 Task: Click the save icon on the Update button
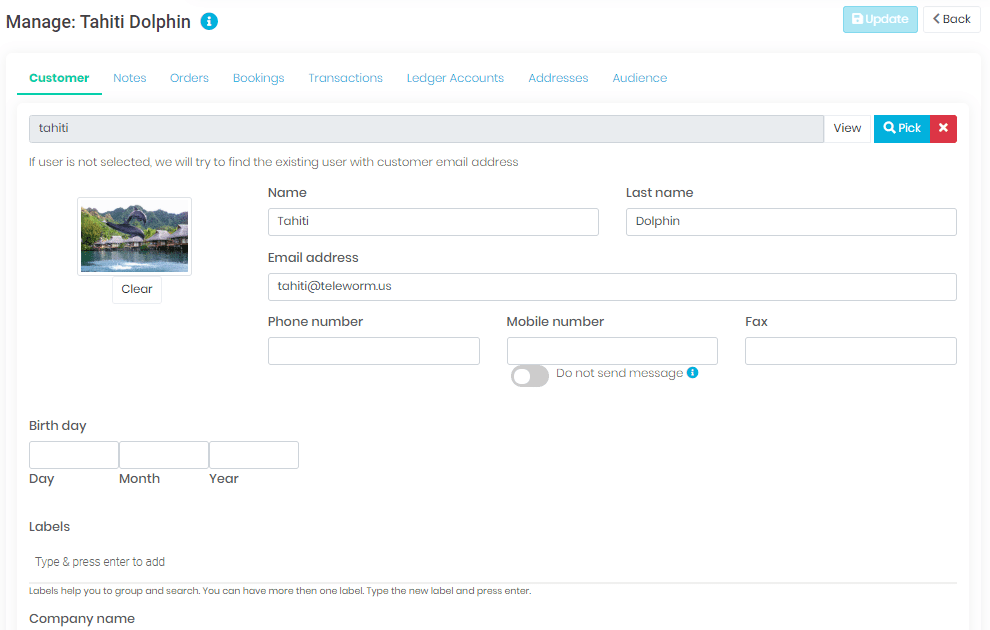(860, 19)
